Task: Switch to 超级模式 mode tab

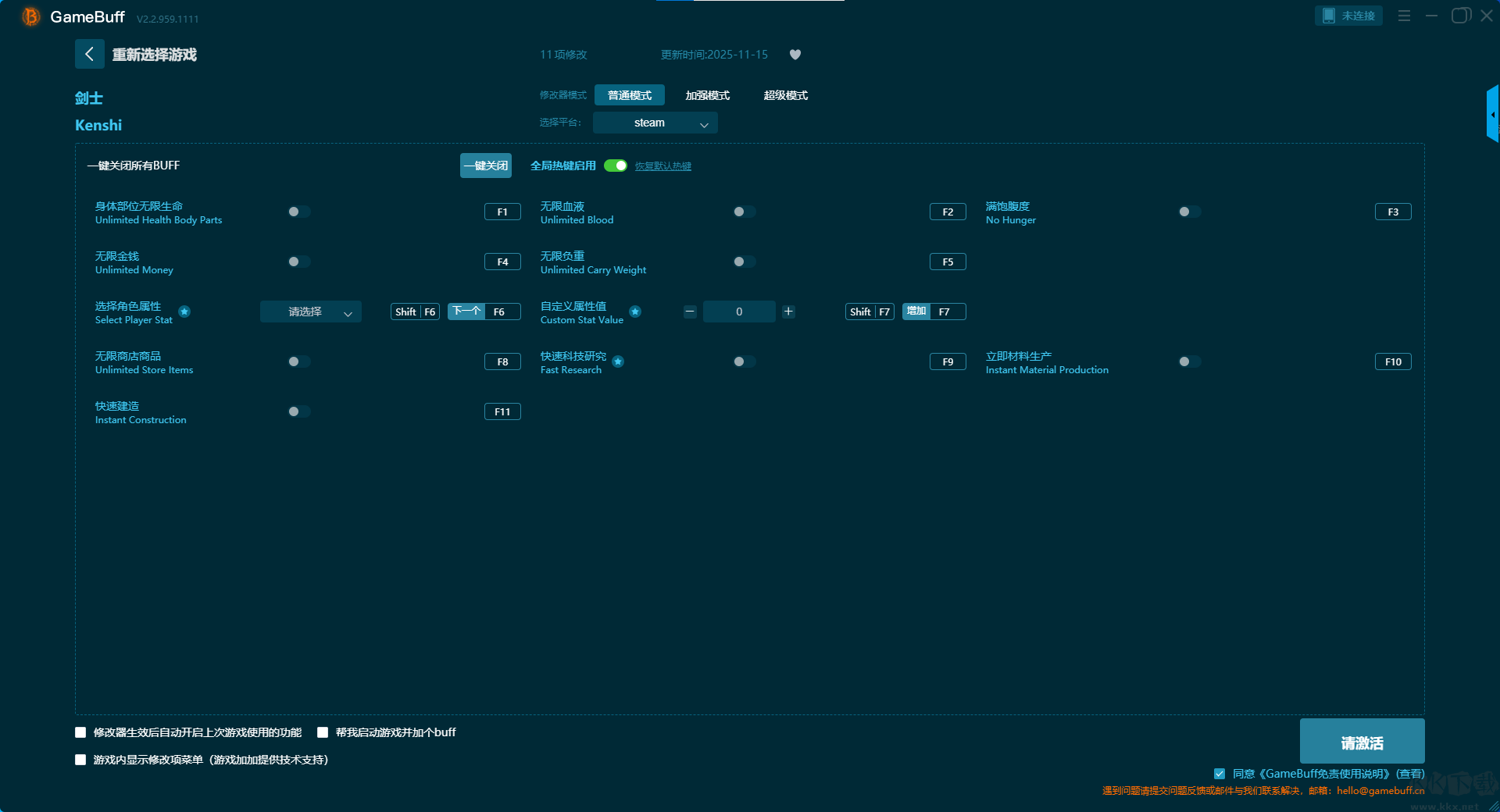Action: (785, 95)
